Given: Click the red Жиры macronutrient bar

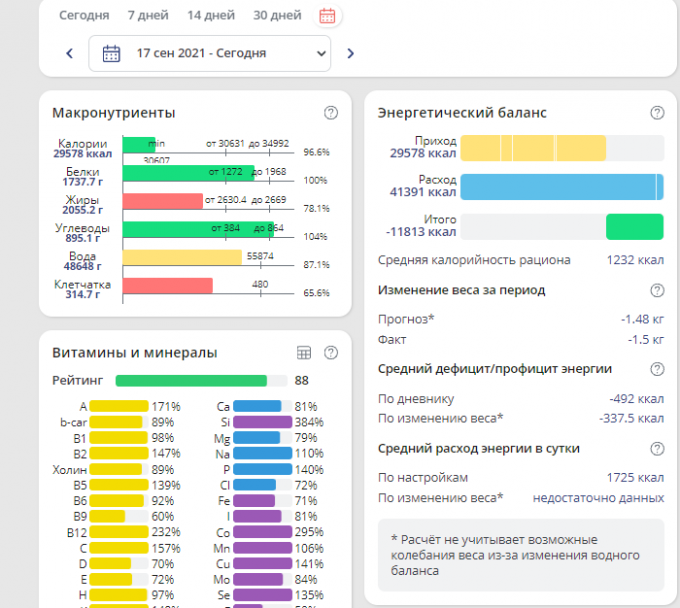Looking at the screenshot, I should pos(162,200).
